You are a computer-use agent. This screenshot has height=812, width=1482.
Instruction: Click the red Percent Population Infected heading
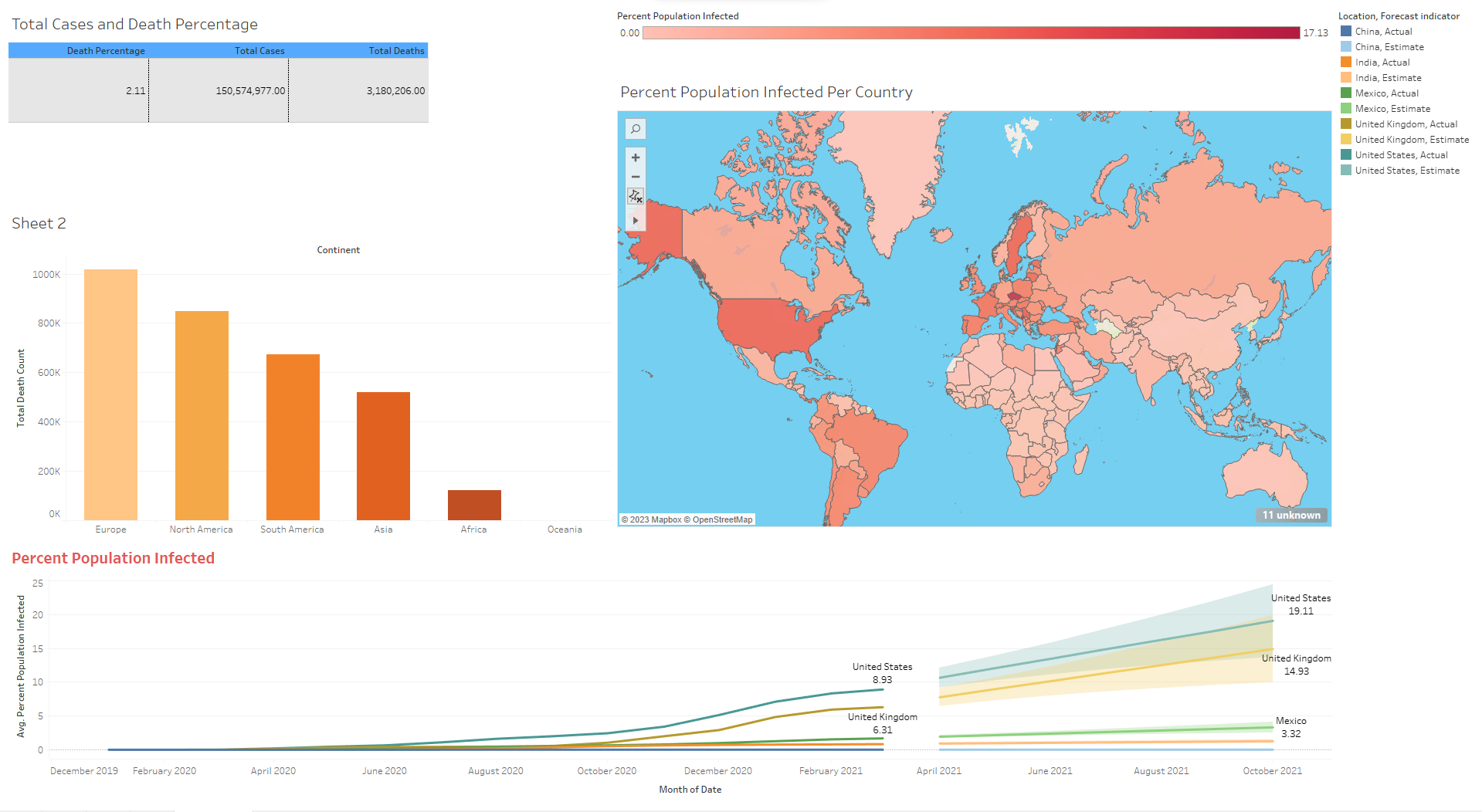pyautogui.click(x=113, y=558)
